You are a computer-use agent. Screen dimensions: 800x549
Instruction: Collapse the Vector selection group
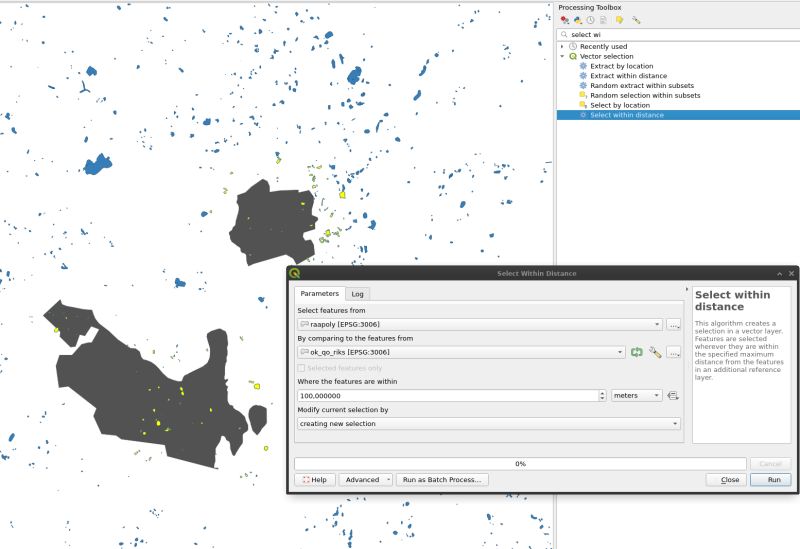tap(562, 56)
